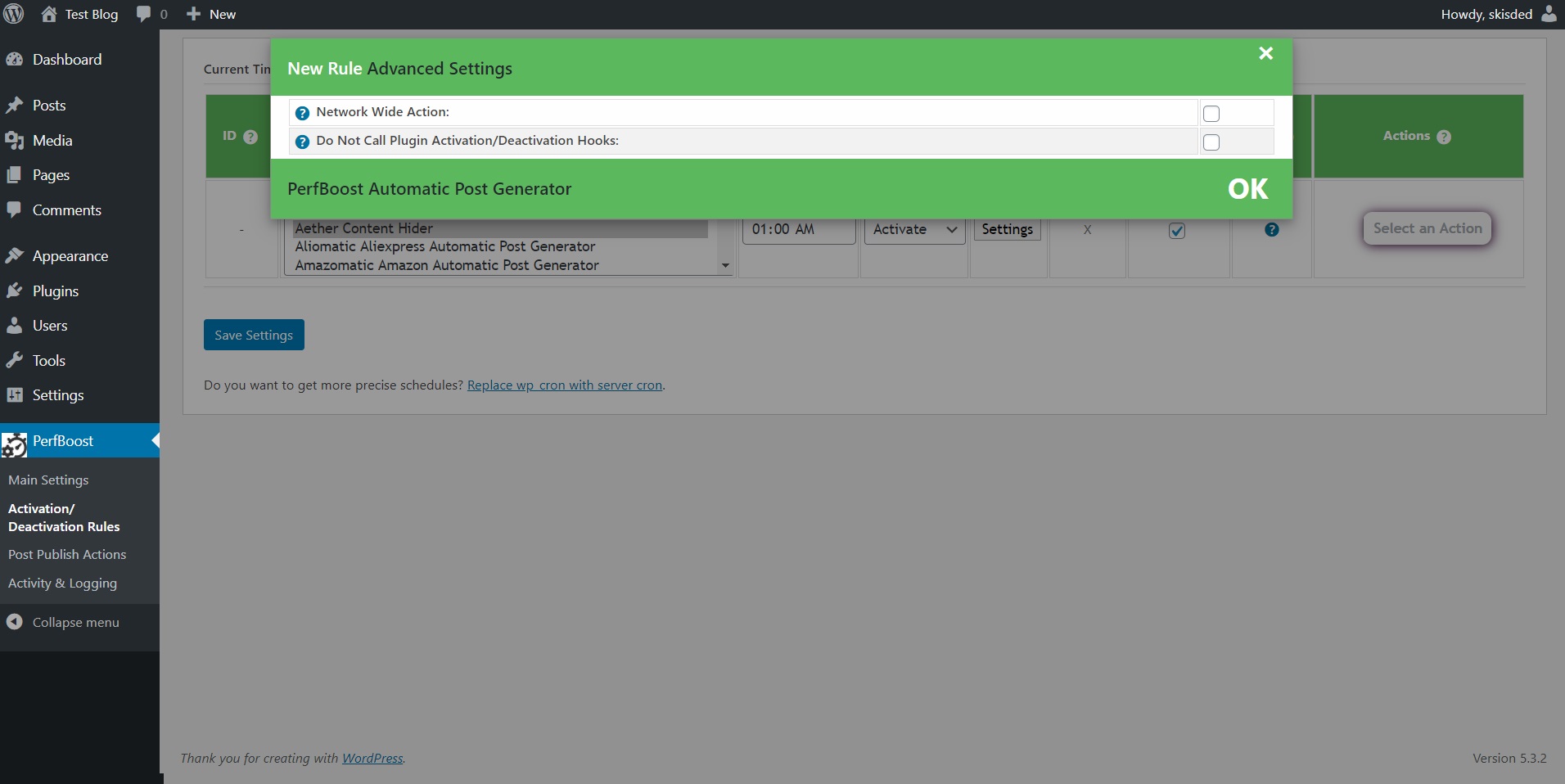
Task: Select Aether Content Hider in plugin list
Action: coord(500,228)
